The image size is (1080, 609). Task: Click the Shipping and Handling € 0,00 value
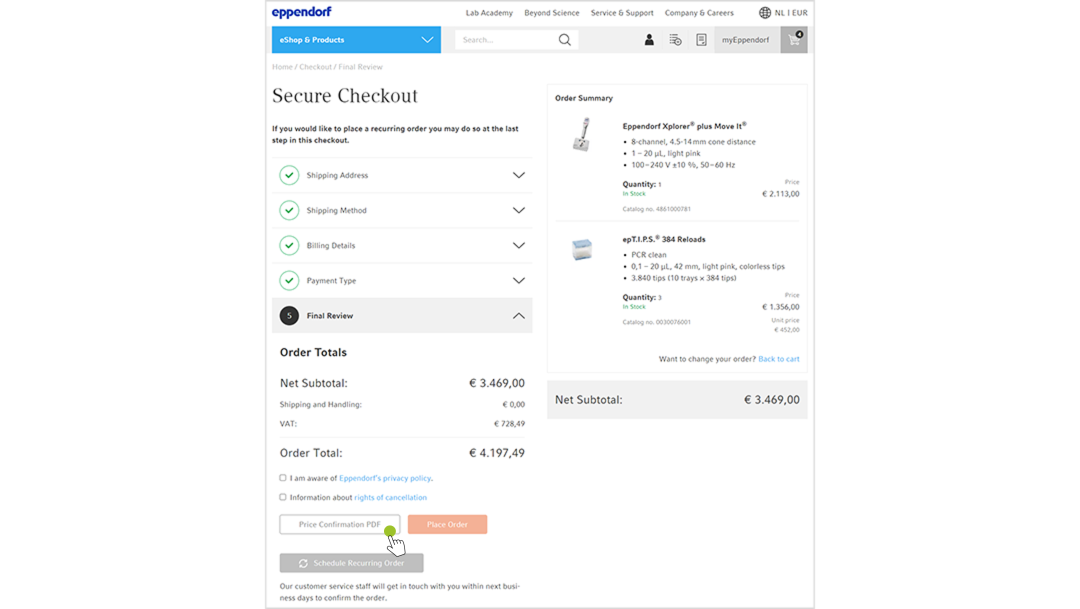click(x=513, y=404)
